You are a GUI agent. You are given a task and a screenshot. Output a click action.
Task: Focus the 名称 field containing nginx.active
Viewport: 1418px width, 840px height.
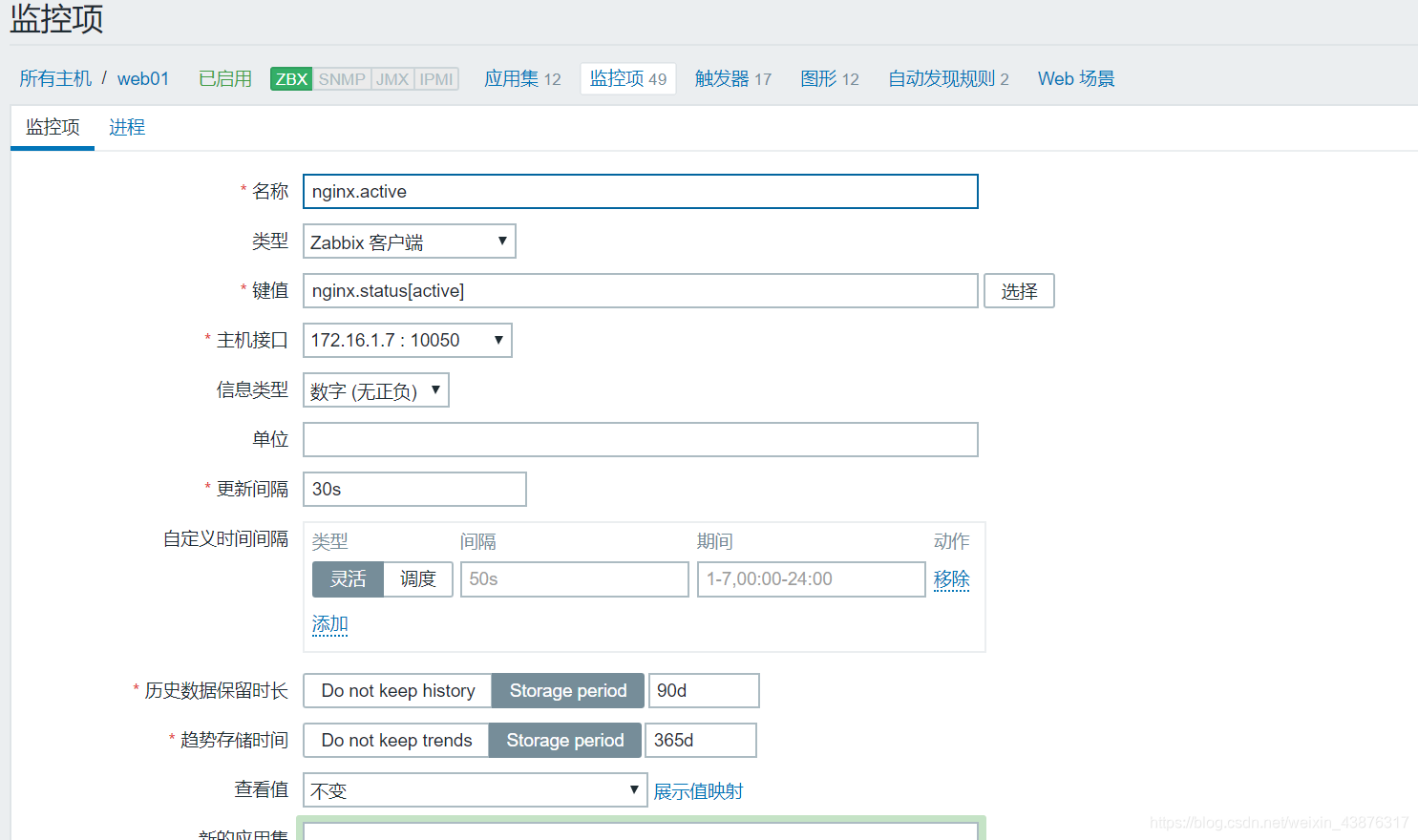tap(641, 191)
